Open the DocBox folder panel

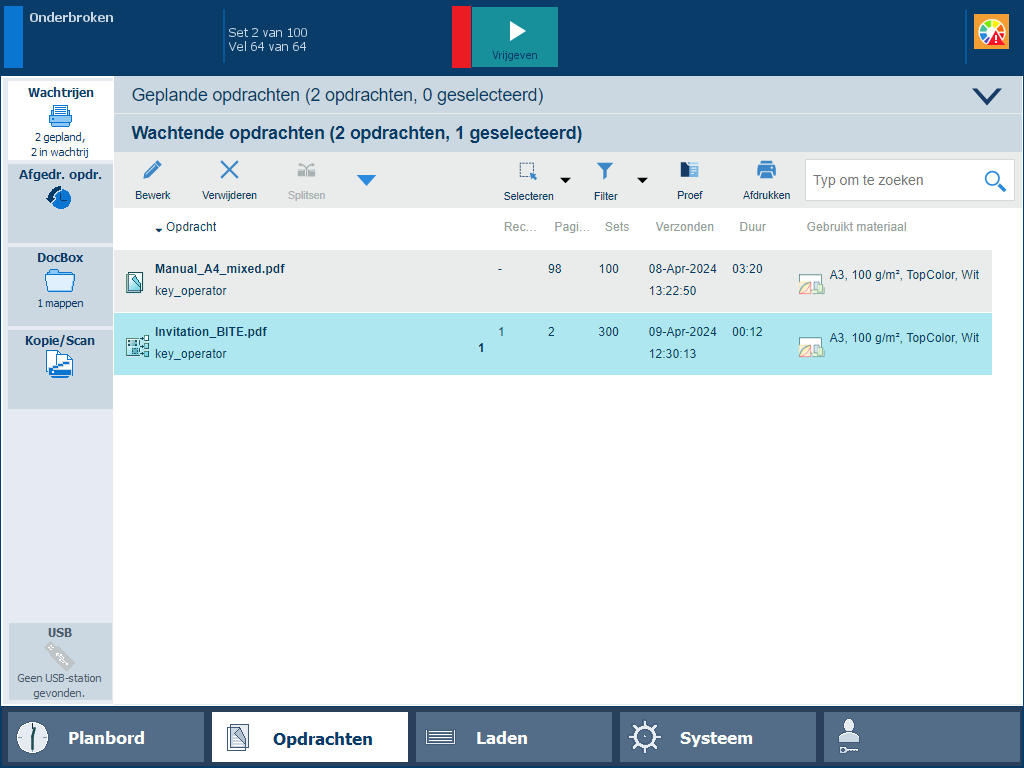click(60, 286)
